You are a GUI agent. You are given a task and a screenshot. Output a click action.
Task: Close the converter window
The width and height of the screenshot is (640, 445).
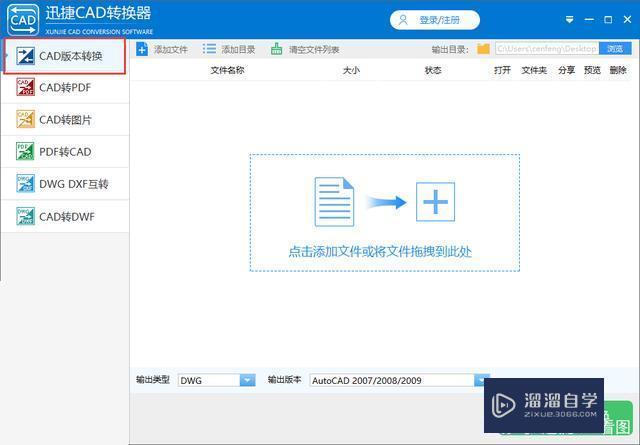pyautogui.click(x=628, y=20)
